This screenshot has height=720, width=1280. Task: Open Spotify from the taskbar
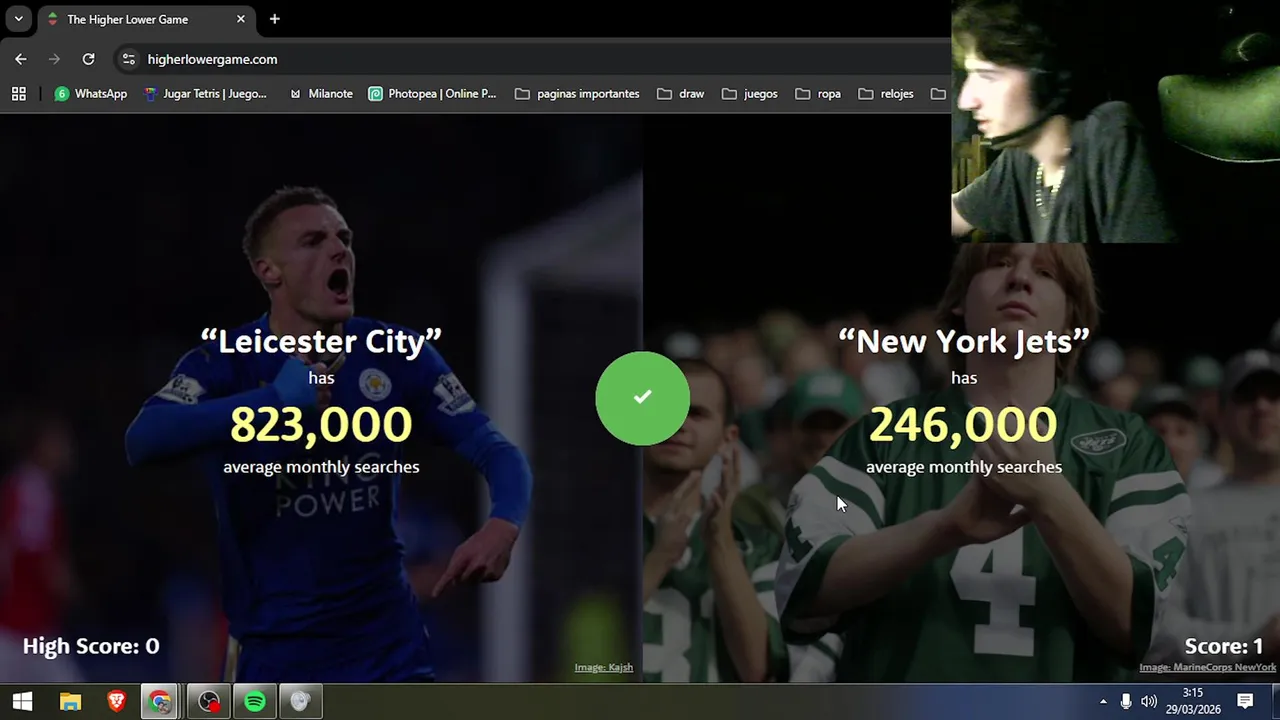click(x=255, y=702)
